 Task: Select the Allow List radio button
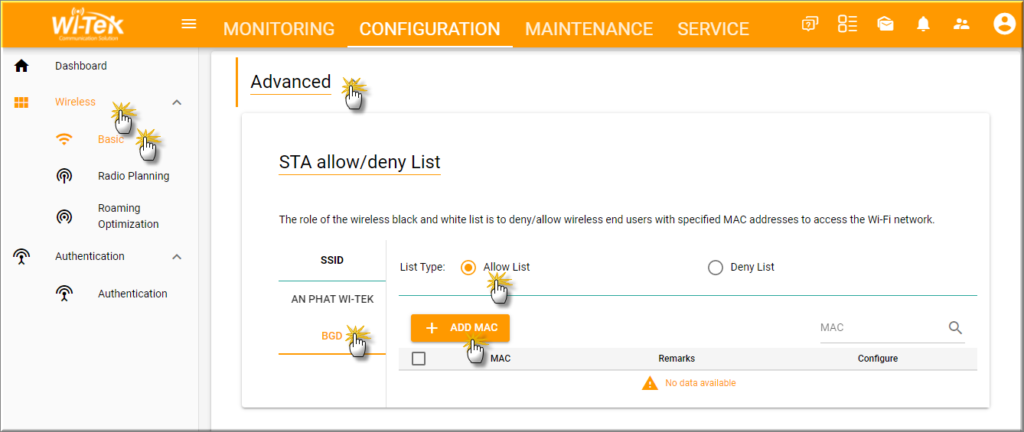(467, 267)
